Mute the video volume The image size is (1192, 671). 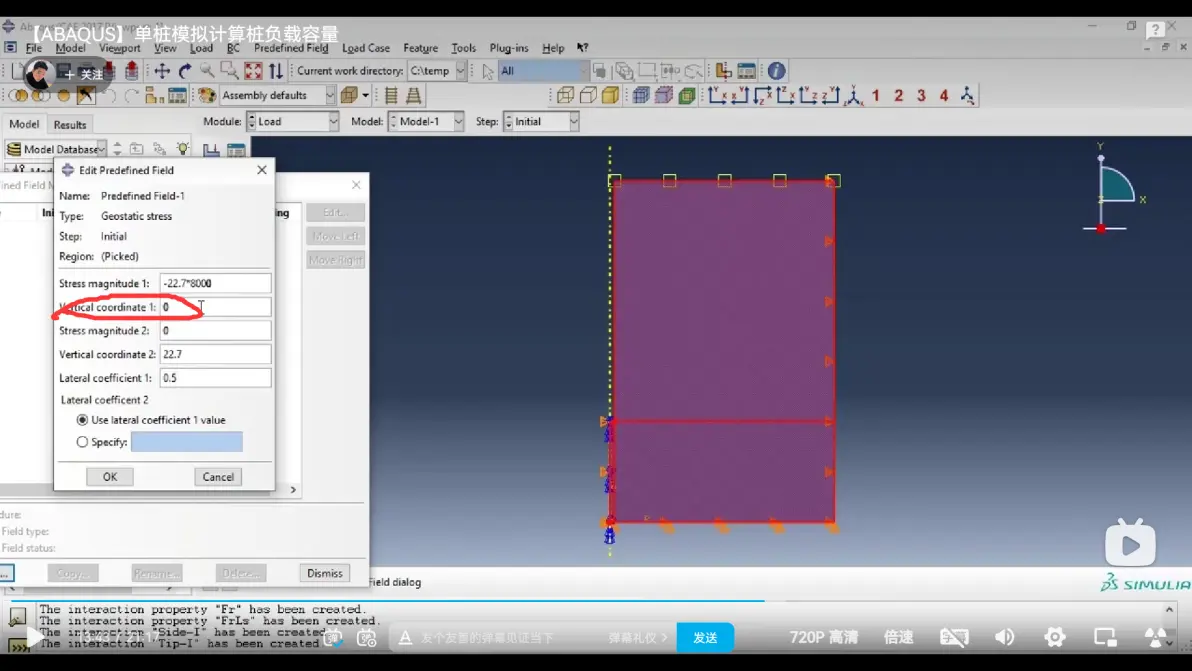[1004, 637]
